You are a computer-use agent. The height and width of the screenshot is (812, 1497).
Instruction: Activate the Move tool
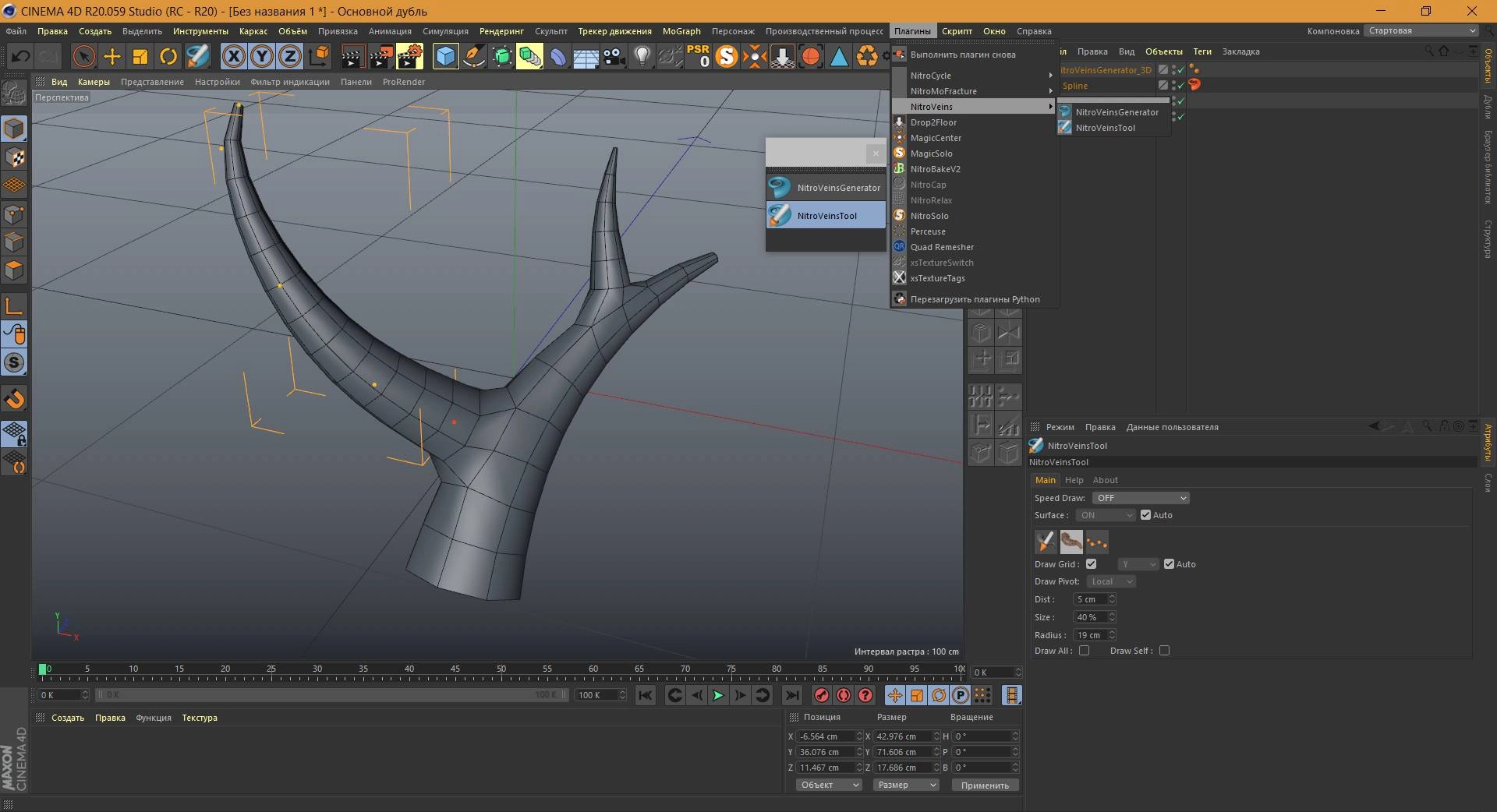pyautogui.click(x=112, y=56)
